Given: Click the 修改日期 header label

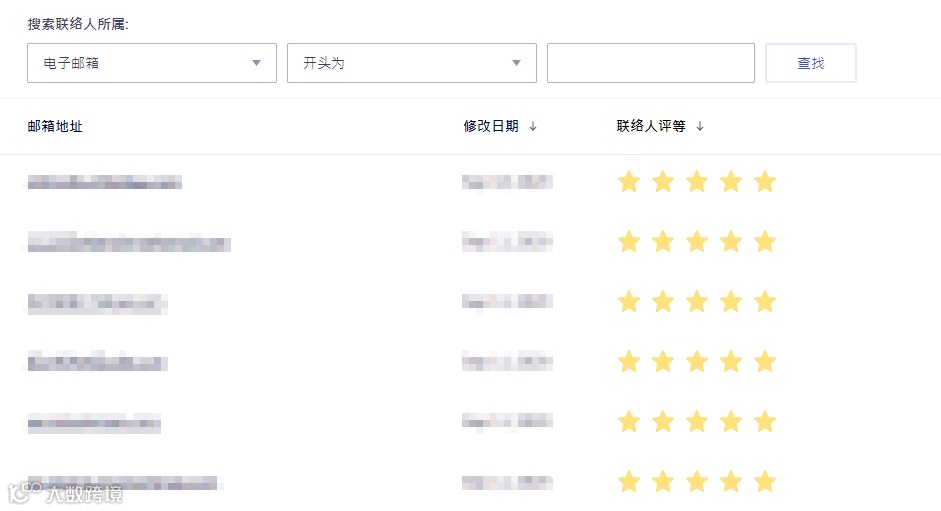Looking at the screenshot, I should tap(490, 126).
